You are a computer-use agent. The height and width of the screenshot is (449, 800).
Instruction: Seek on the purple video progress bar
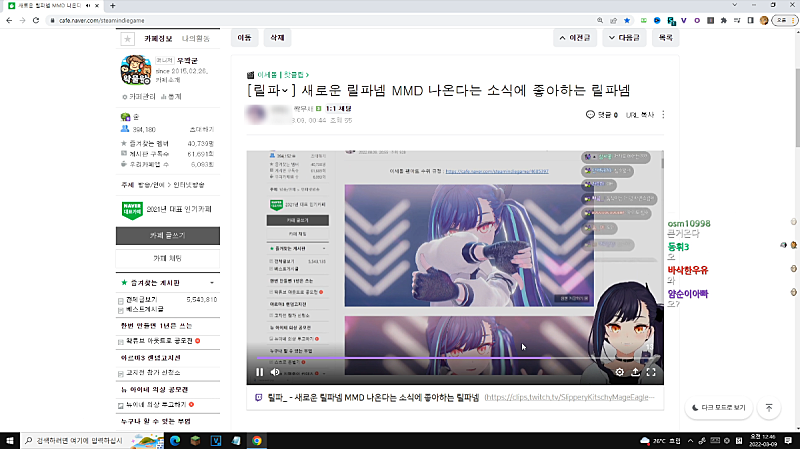pyautogui.click(x=455, y=358)
